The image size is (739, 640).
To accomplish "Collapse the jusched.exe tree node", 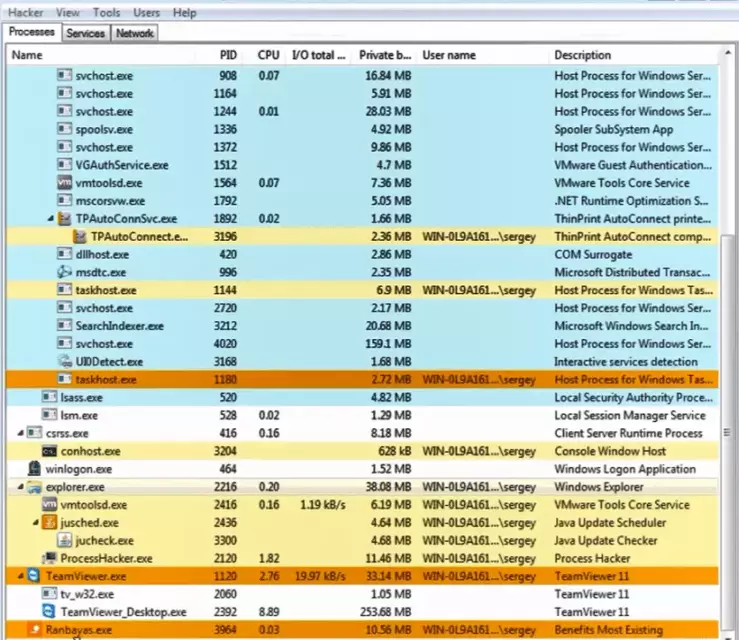I will (36, 523).
